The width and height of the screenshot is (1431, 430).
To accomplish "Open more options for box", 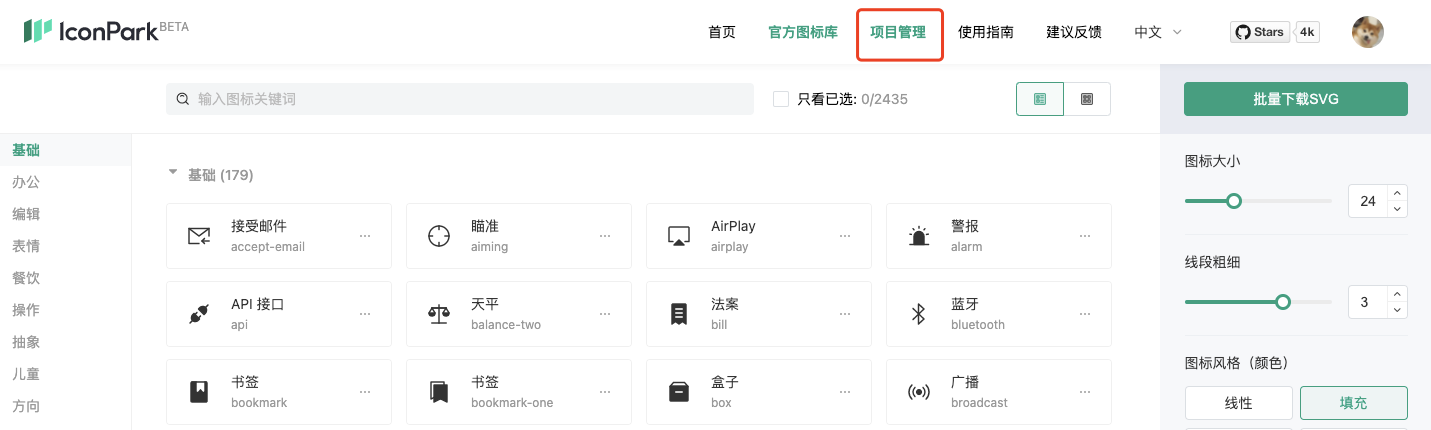I will pos(845,392).
